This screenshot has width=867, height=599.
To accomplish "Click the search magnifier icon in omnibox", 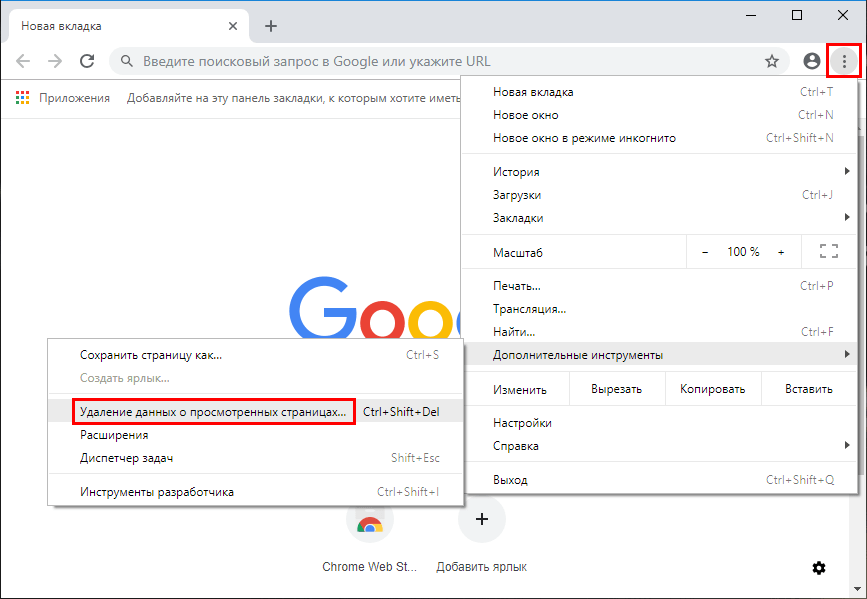I will click(127, 61).
